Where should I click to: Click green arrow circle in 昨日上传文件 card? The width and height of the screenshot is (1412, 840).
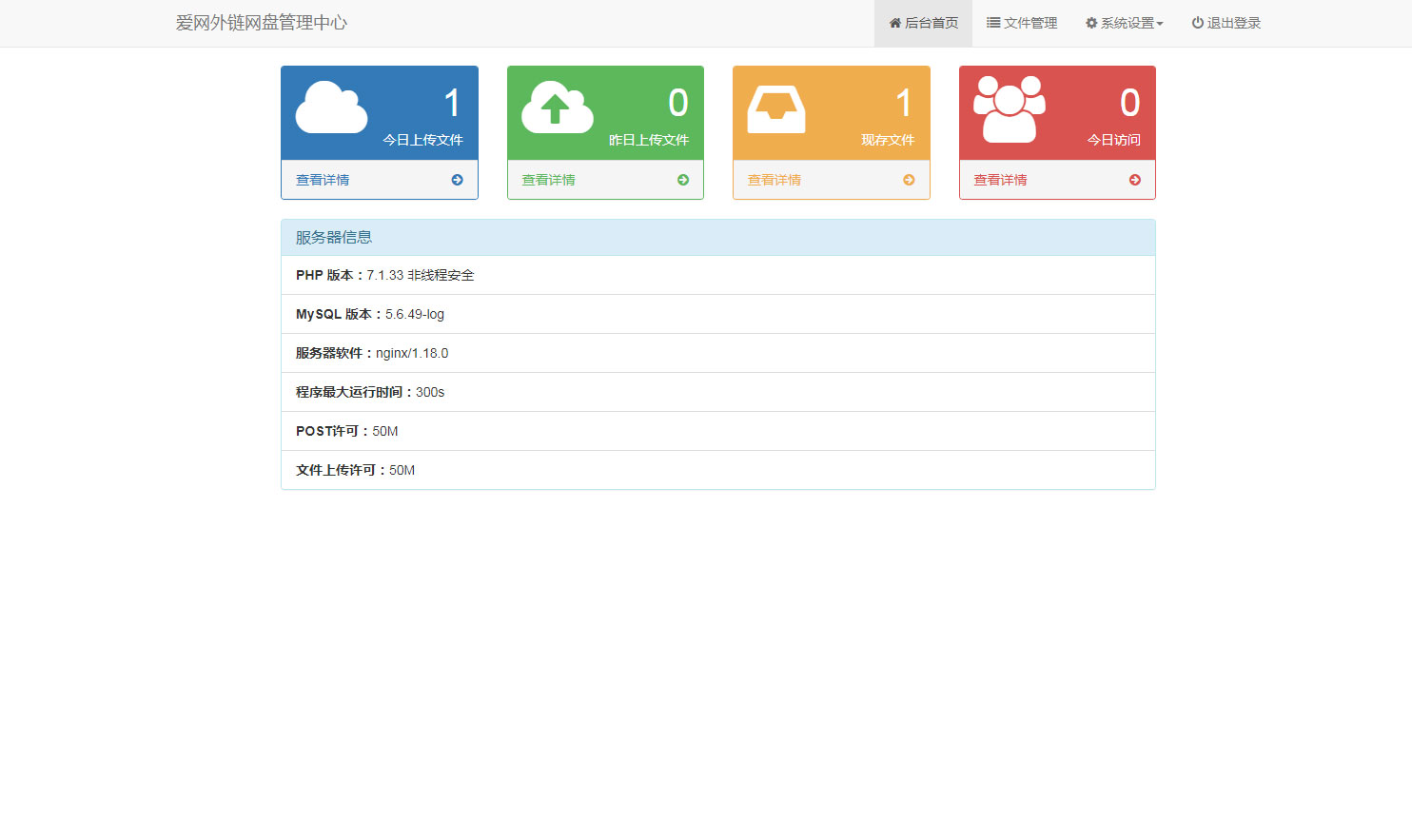point(682,180)
